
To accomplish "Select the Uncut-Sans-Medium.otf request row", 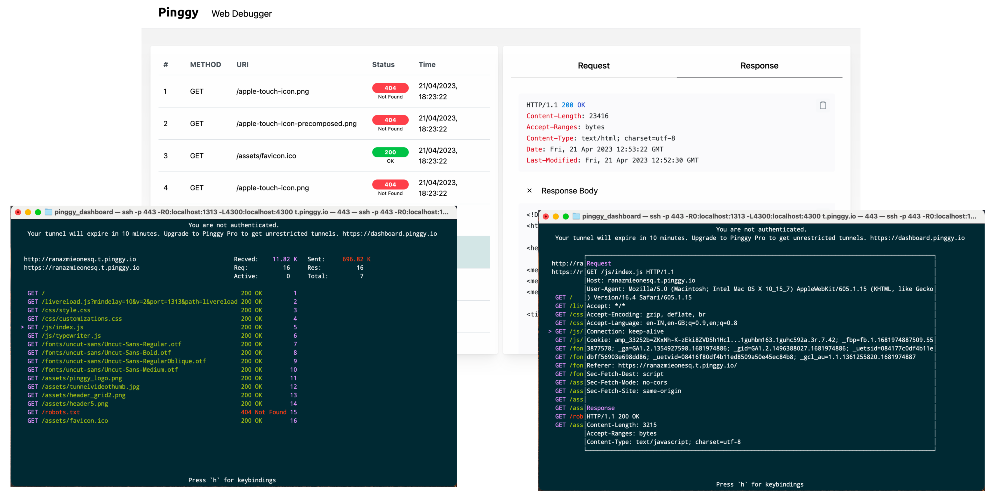I will click(x=163, y=370).
